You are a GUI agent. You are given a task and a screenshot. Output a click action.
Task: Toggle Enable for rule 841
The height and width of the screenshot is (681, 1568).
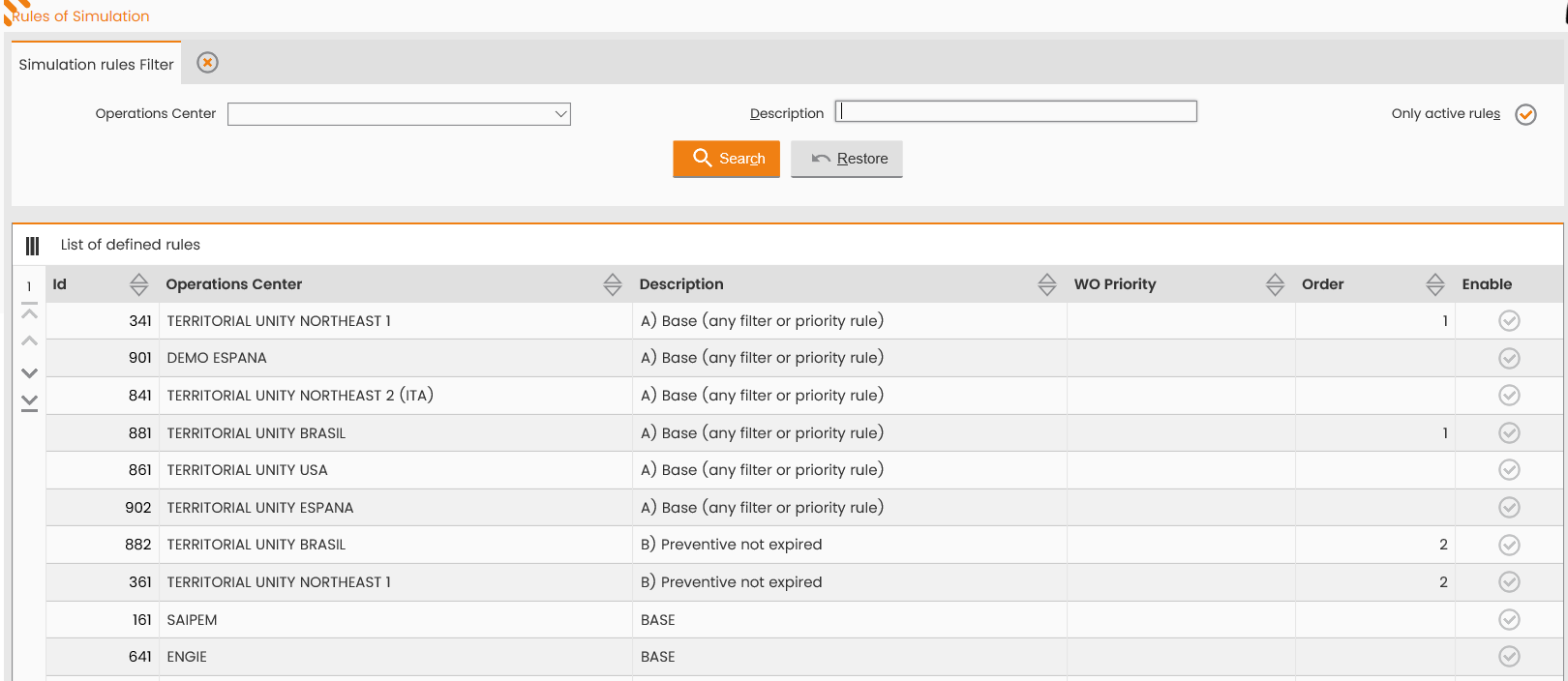pyautogui.click(x=1509, y=396)
